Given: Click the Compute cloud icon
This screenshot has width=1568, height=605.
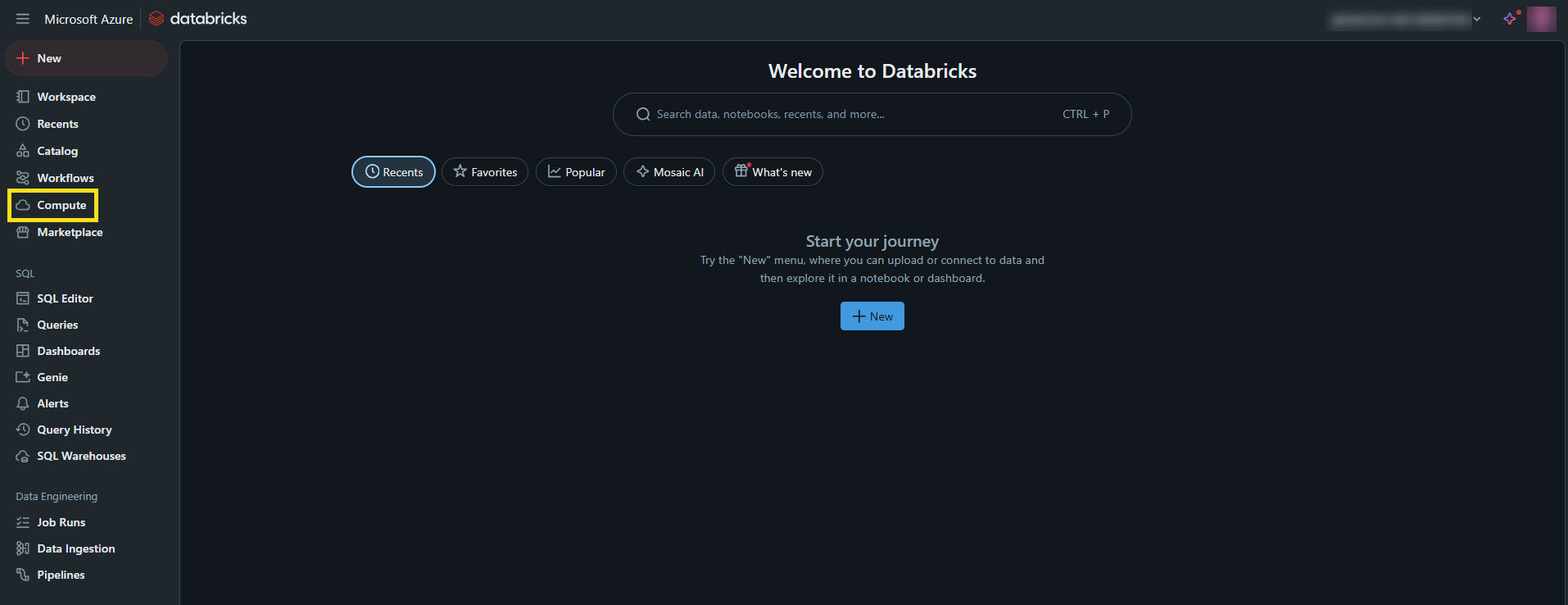Looking at the screenshot, I should click(x=23, y=205).
